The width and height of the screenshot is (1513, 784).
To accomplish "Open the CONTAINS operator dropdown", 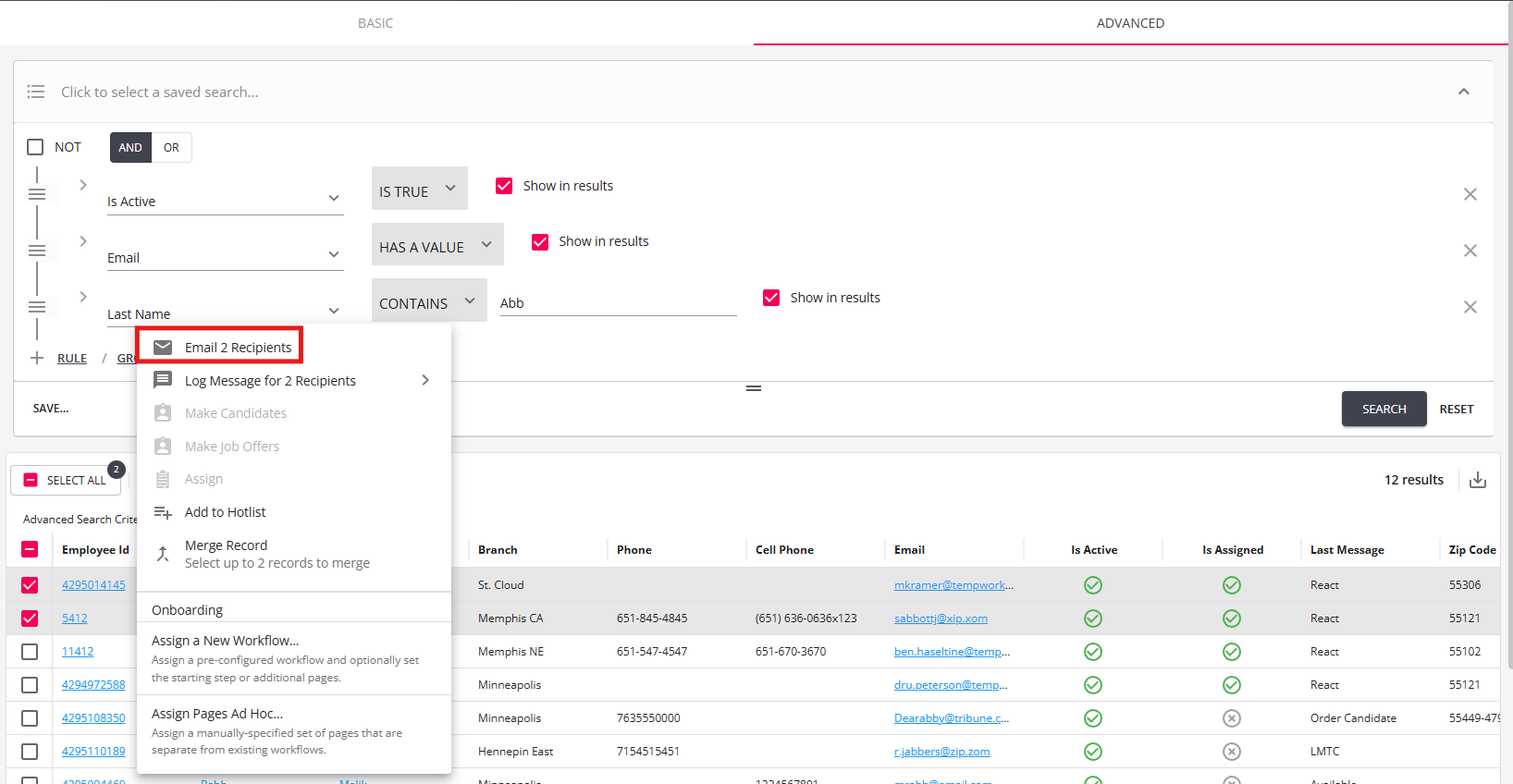I will [x=429, y=301].
